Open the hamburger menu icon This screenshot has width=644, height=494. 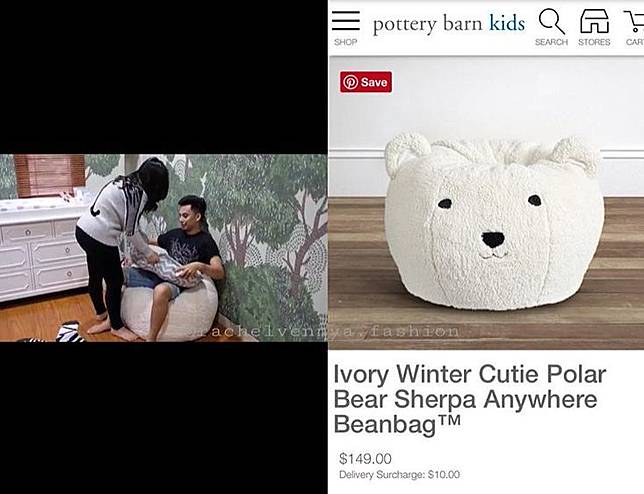[346, 21]
